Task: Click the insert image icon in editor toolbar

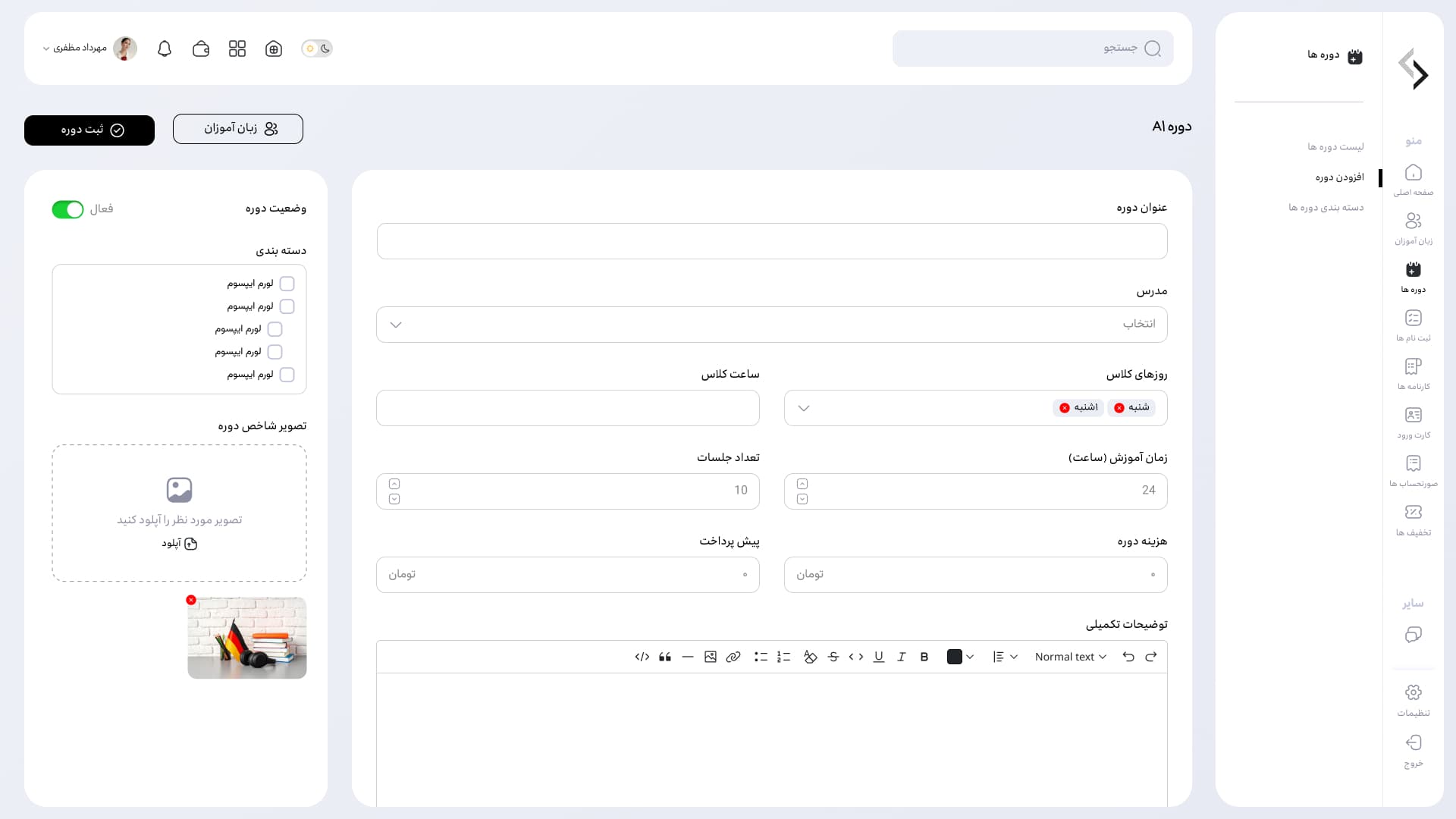Action: click(x=711, y=657)
